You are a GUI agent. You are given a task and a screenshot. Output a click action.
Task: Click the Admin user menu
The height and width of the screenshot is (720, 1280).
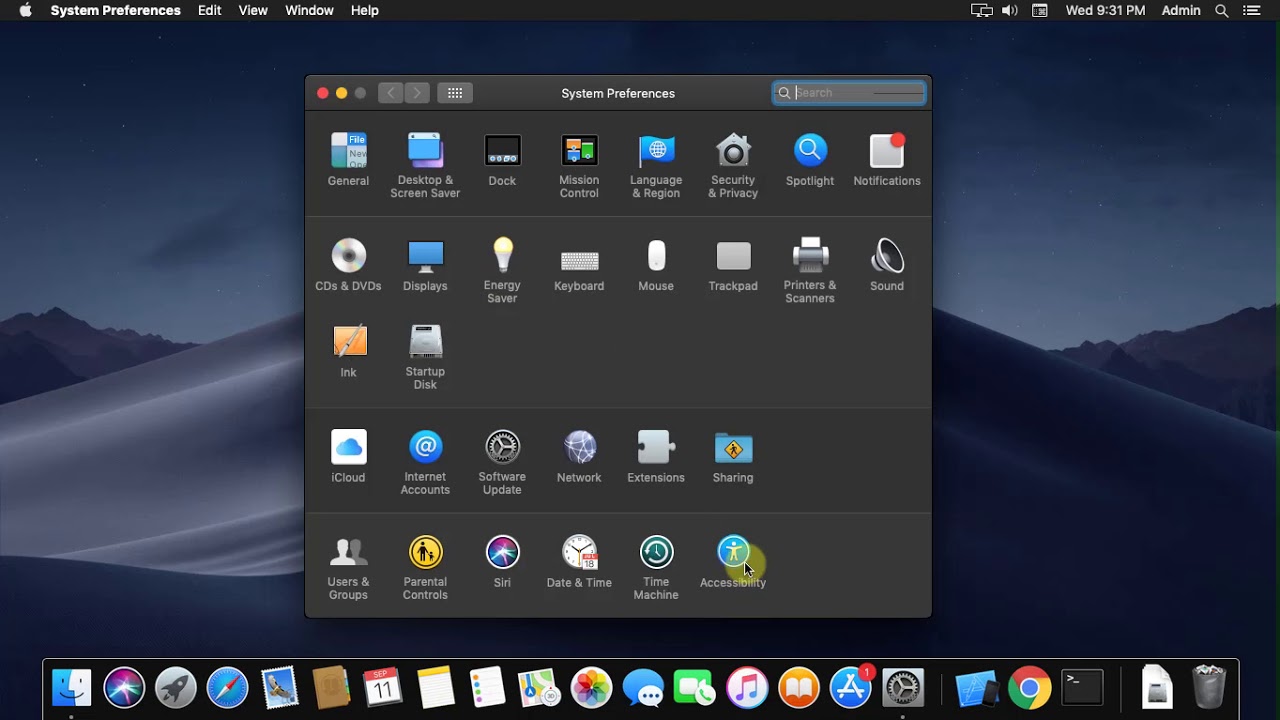pyautogui.click(x=1181, y=10)
